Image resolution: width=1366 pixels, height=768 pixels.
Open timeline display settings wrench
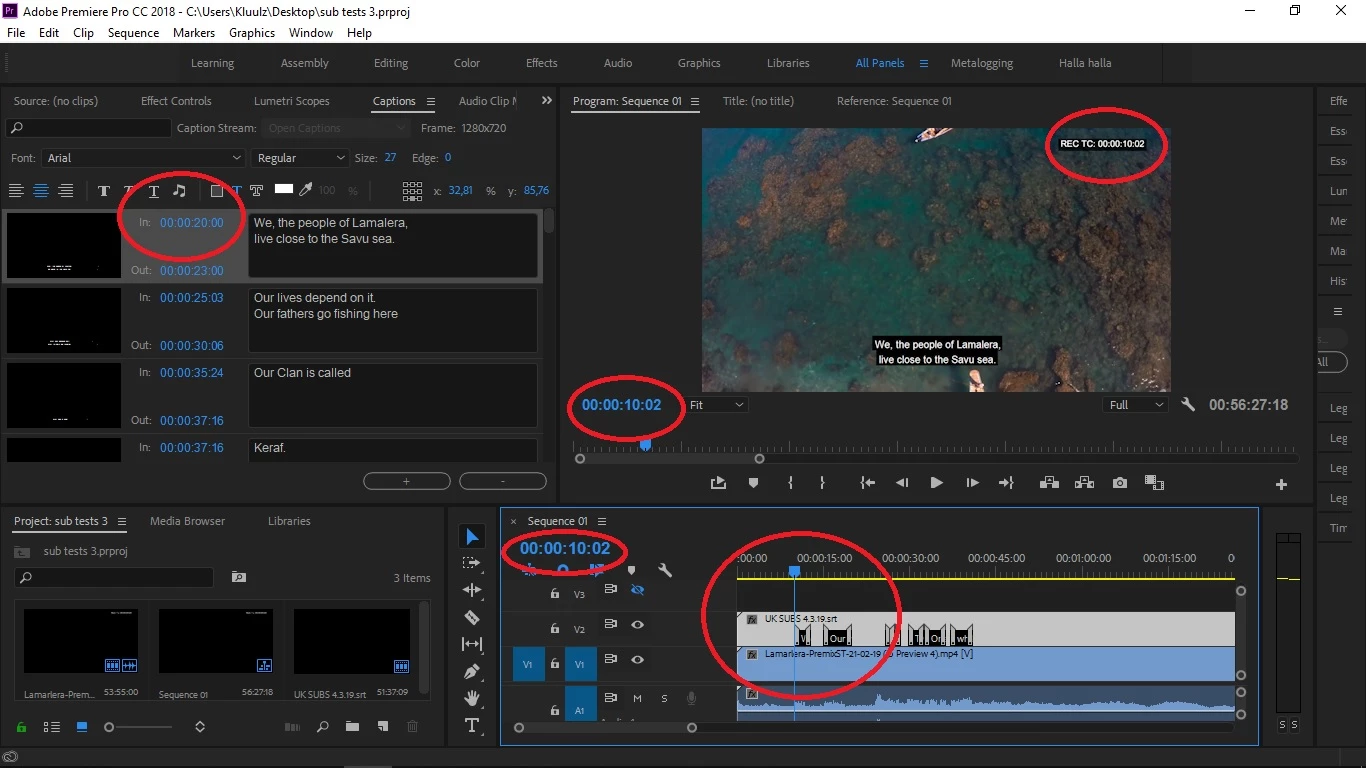(x=665, y=571)
